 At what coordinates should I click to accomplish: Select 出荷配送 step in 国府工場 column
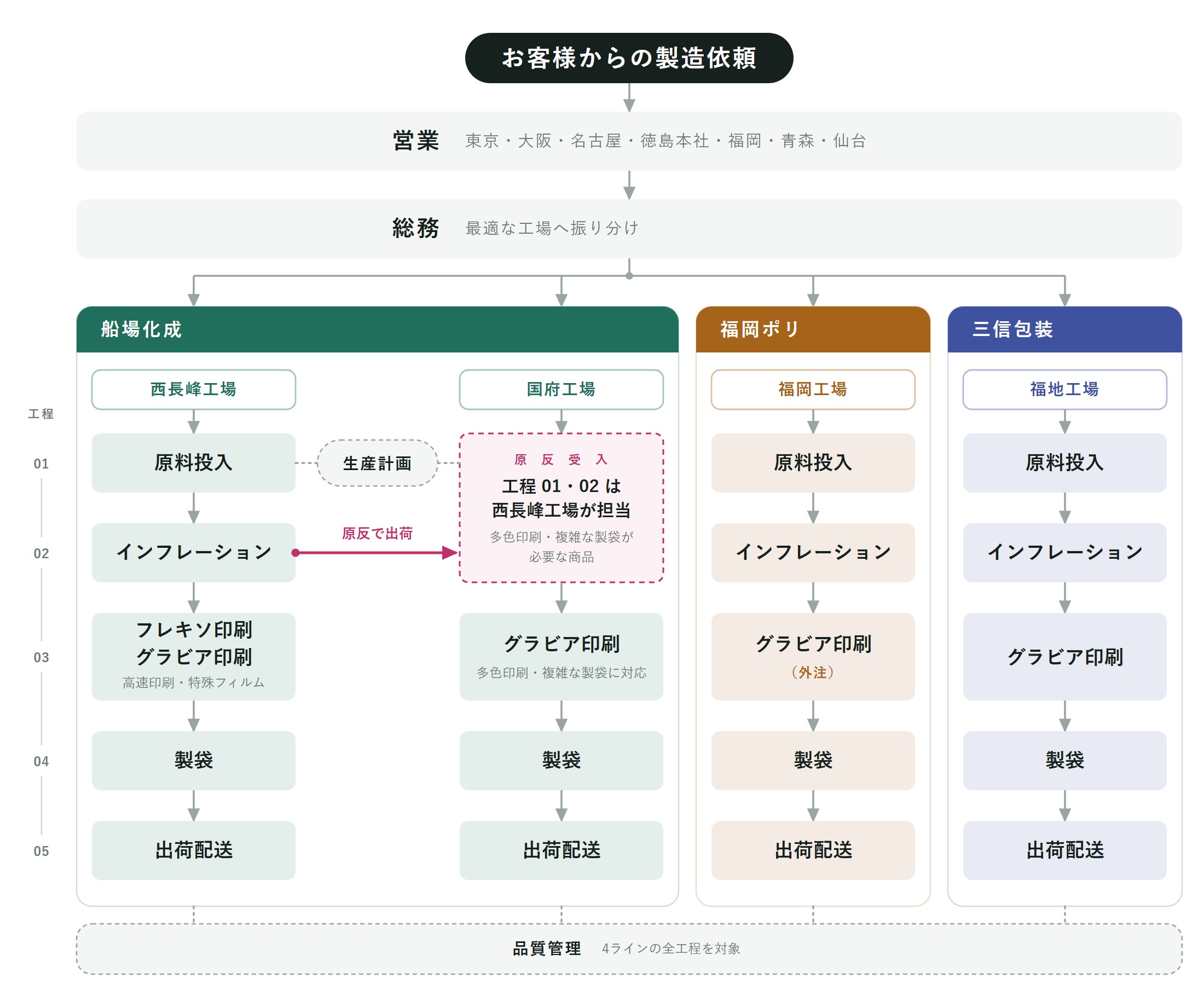[562, 850]
